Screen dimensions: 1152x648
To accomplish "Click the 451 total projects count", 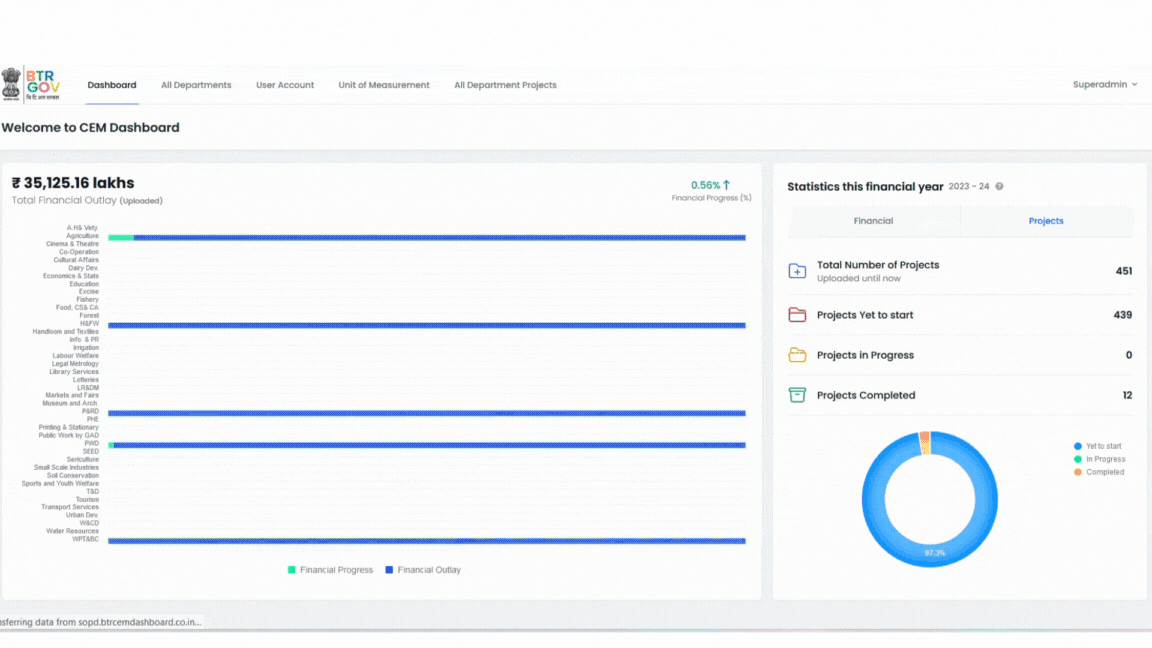I will point(1123,271).
